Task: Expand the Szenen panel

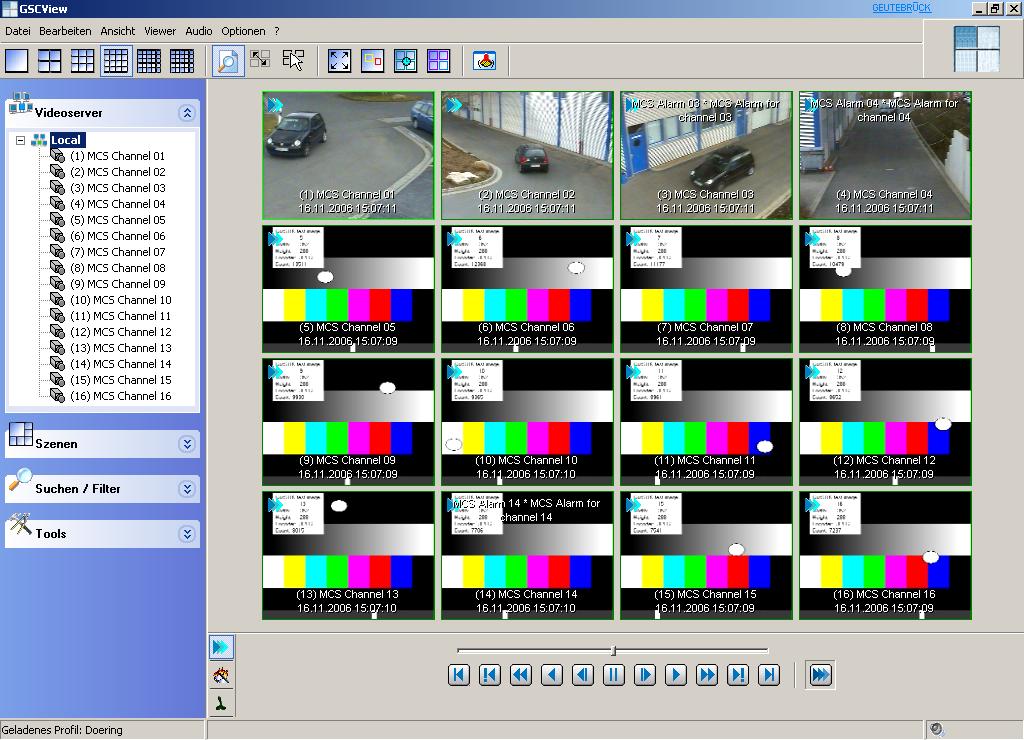Action: [186, 444]
